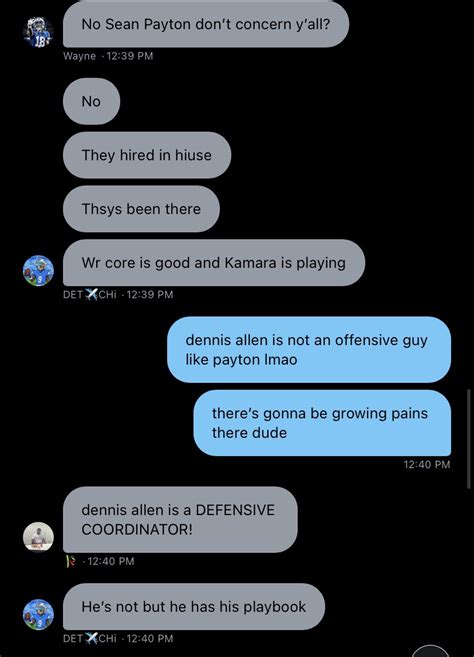The width and height of the screenshot is (474, 657).
Task: Tap the 'Thsys been there' bubble
Action: (141, 209)
